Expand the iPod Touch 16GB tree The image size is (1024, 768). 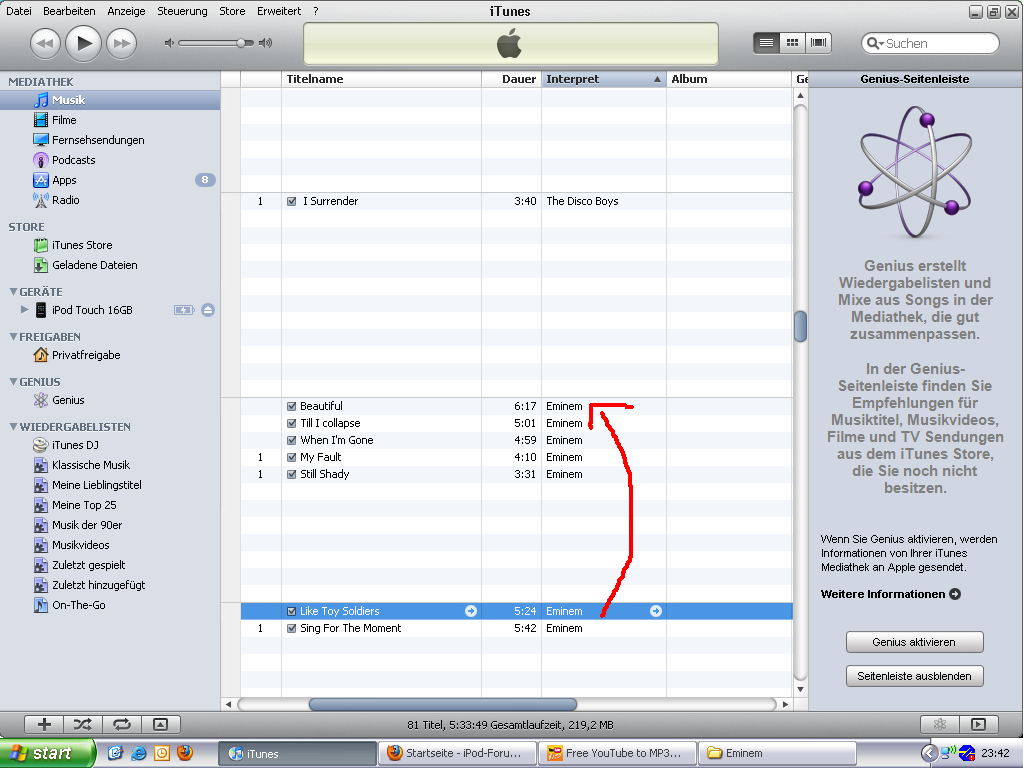point(25,310)
